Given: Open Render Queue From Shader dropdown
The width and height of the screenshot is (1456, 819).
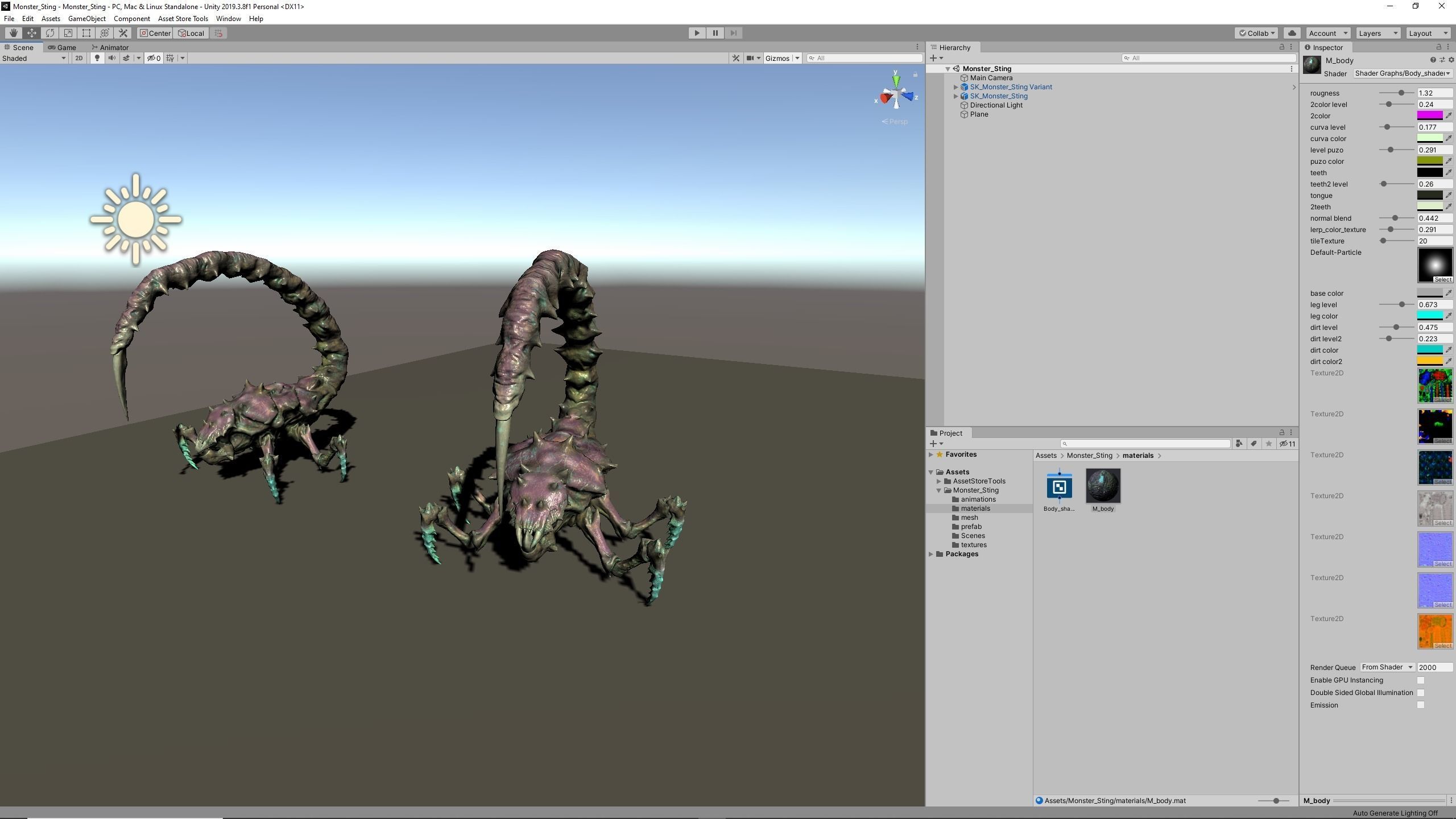Looking at the screenshot, I should coord(1387,667).
